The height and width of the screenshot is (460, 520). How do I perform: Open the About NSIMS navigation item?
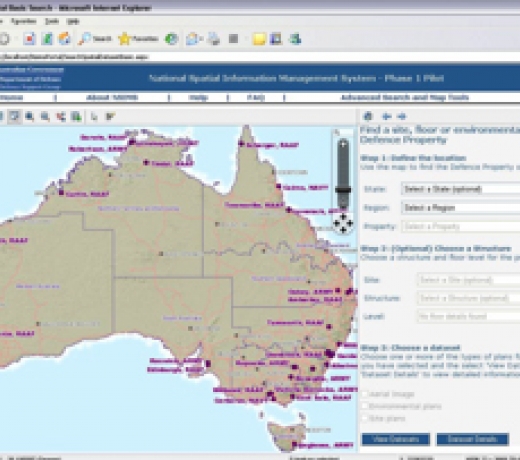pyautogui.click(x=112, y=98)
